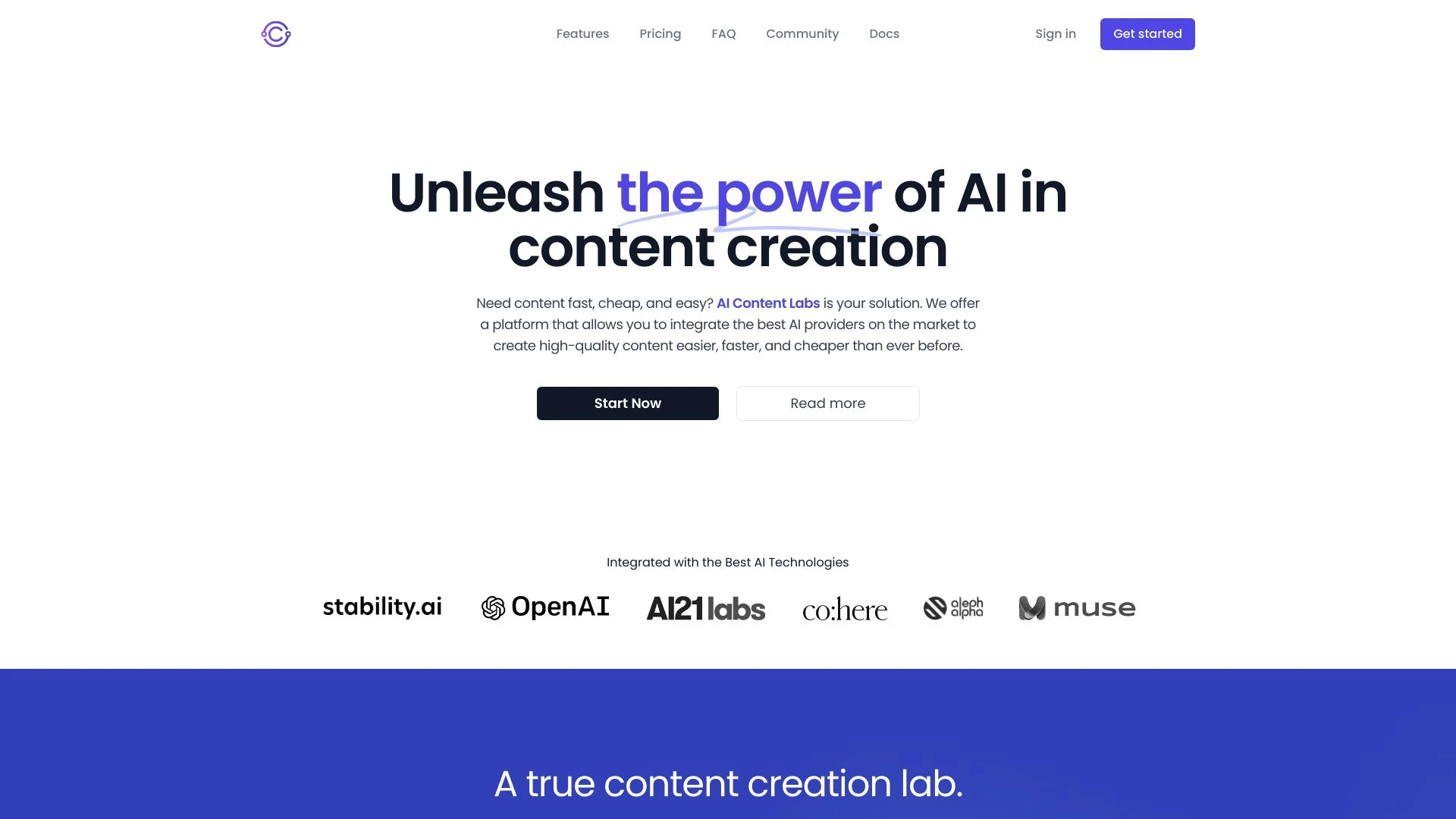1456x819 pixels.
Task: Click the Aleph Alpha integration logo
Action: click(x=952, y=607)
